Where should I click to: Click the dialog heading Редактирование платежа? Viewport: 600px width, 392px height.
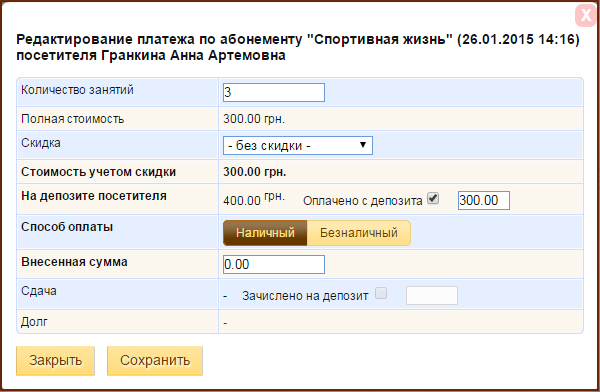[298, 47]
